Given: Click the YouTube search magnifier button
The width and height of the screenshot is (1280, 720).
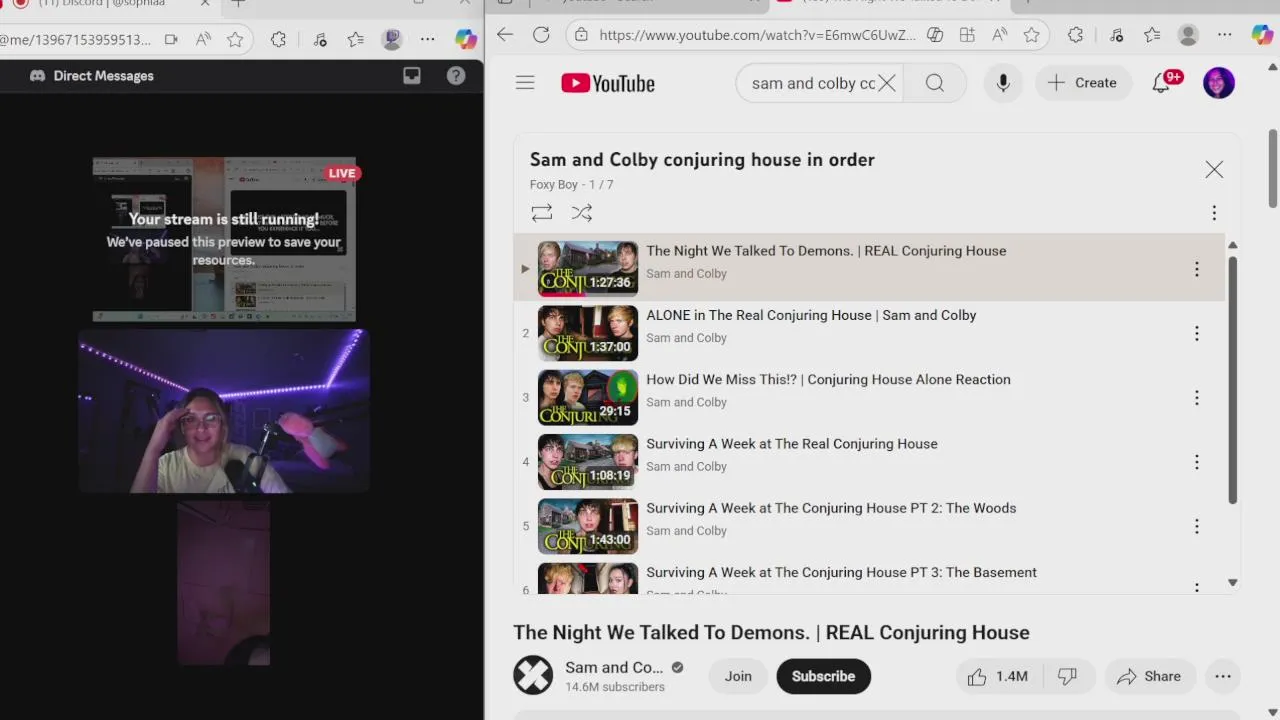Looking at the screenshot, I should [x=935, y=83].
